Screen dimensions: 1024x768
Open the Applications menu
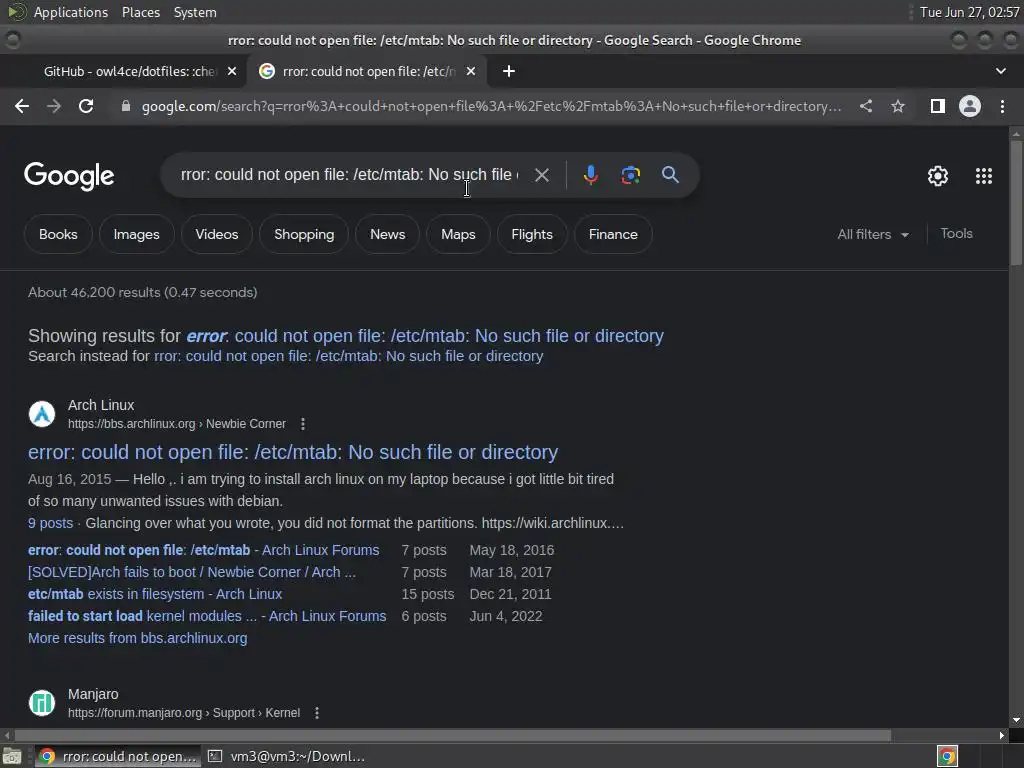pos(71,12)
